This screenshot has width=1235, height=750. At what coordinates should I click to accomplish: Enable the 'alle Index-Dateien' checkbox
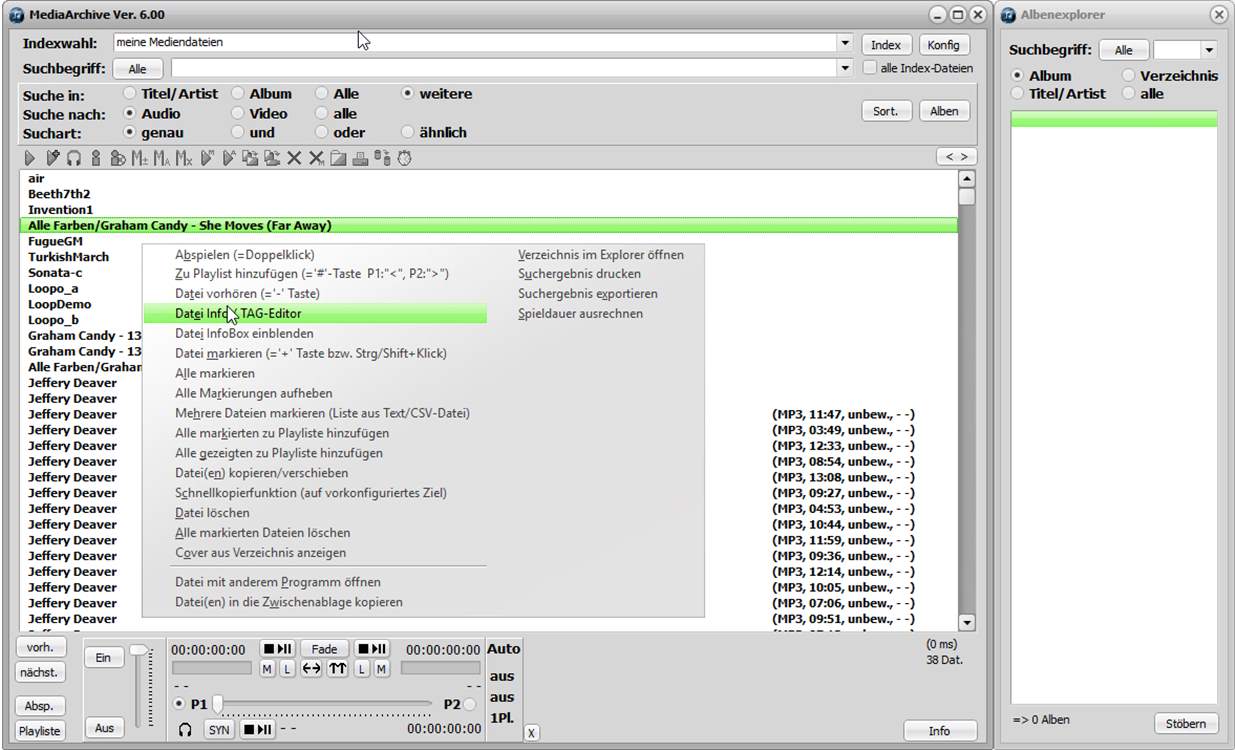870,68
